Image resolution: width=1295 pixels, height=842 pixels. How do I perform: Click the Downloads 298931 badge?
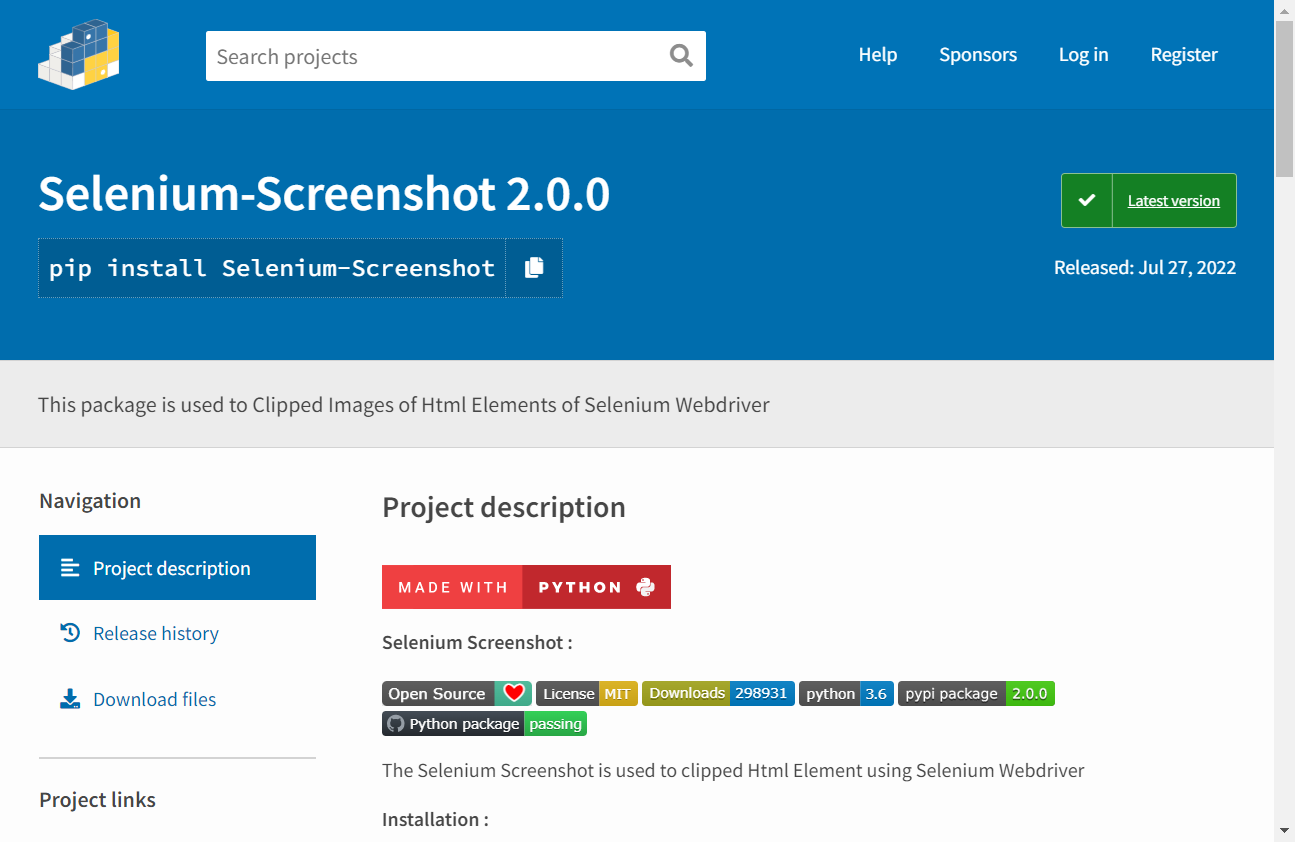pos(718,693)
